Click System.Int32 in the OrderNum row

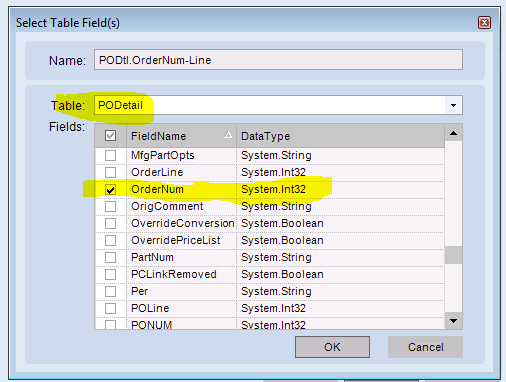(273, 189)
